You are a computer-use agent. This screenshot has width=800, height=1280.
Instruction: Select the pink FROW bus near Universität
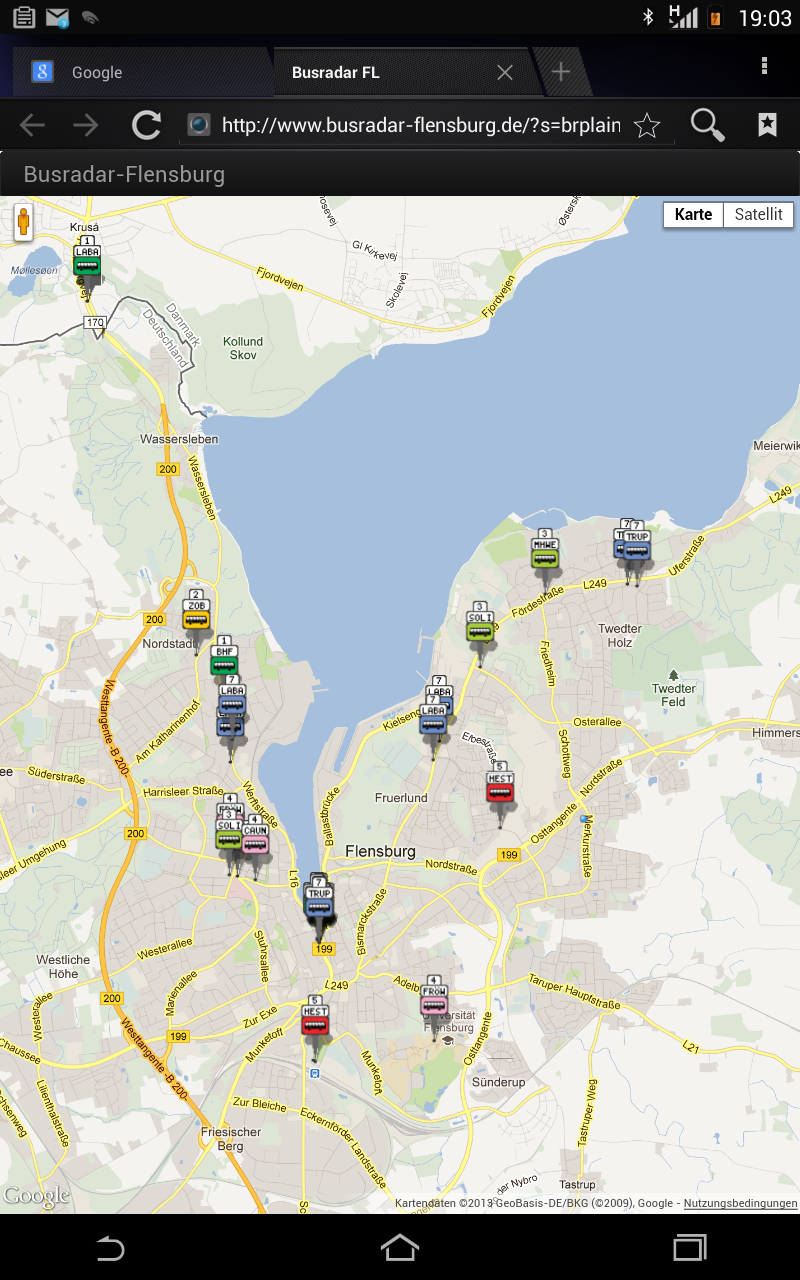(x=434, y=1001)
